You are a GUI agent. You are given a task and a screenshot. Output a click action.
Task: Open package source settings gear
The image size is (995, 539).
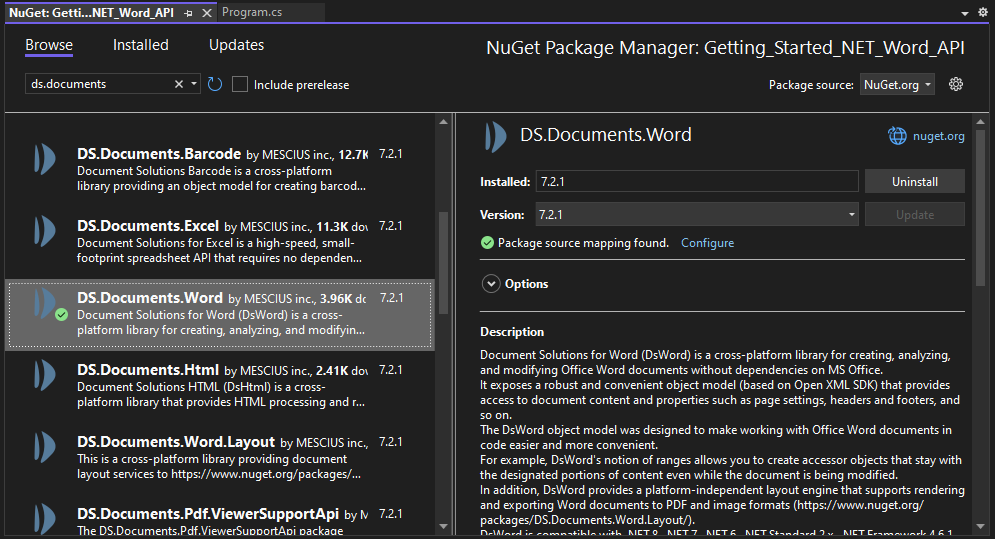click(956, 84)
